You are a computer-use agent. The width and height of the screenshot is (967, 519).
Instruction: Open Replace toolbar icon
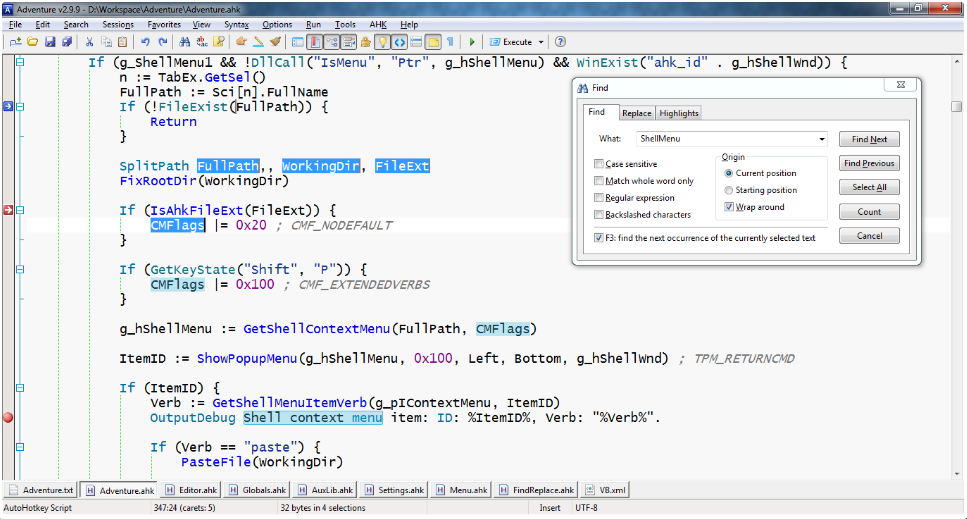[202, 42]
